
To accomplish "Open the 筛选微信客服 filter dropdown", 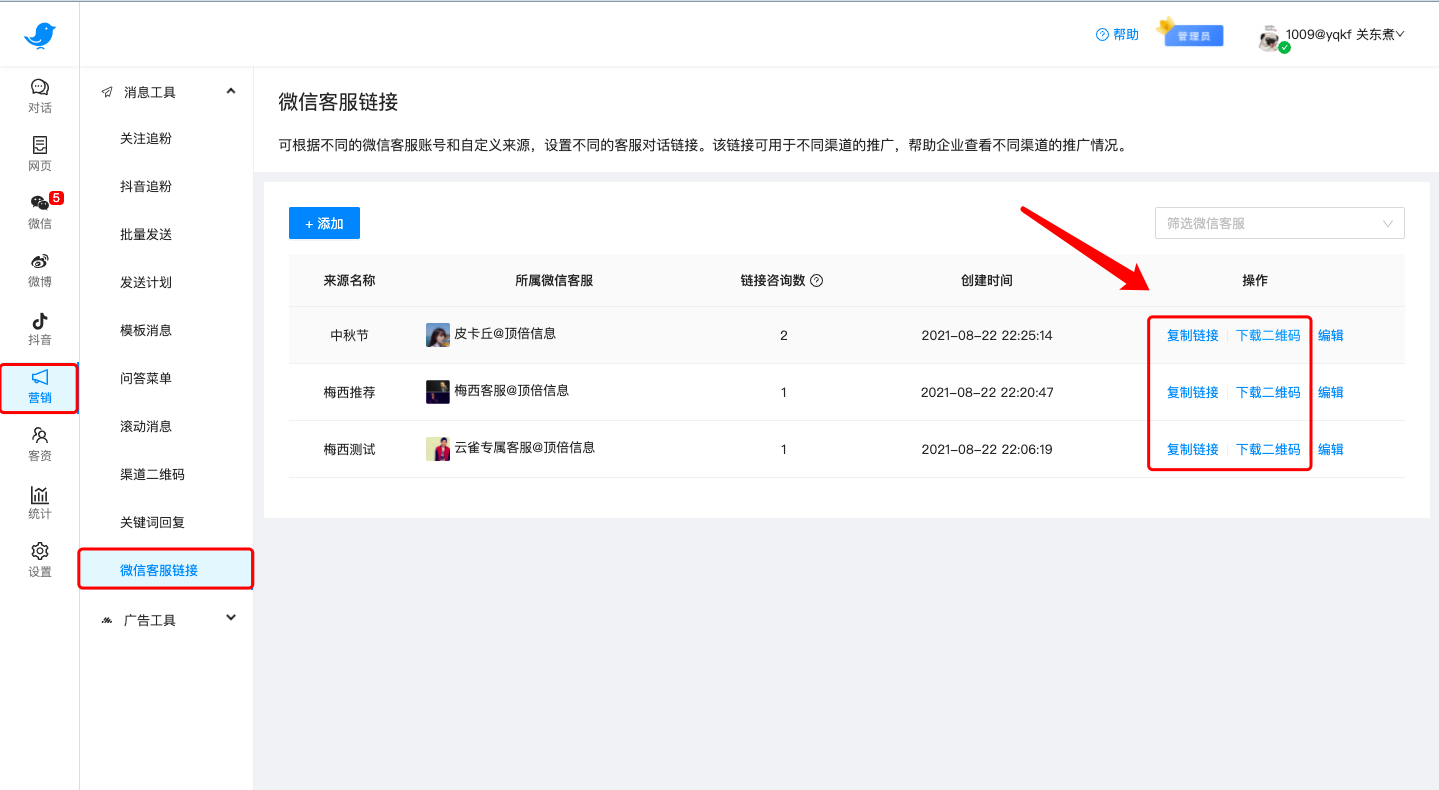I will tap(1279, 223).
